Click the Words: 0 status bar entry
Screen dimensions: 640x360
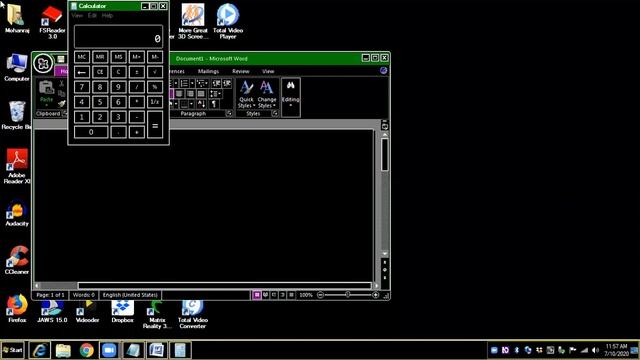coord(84,295)
